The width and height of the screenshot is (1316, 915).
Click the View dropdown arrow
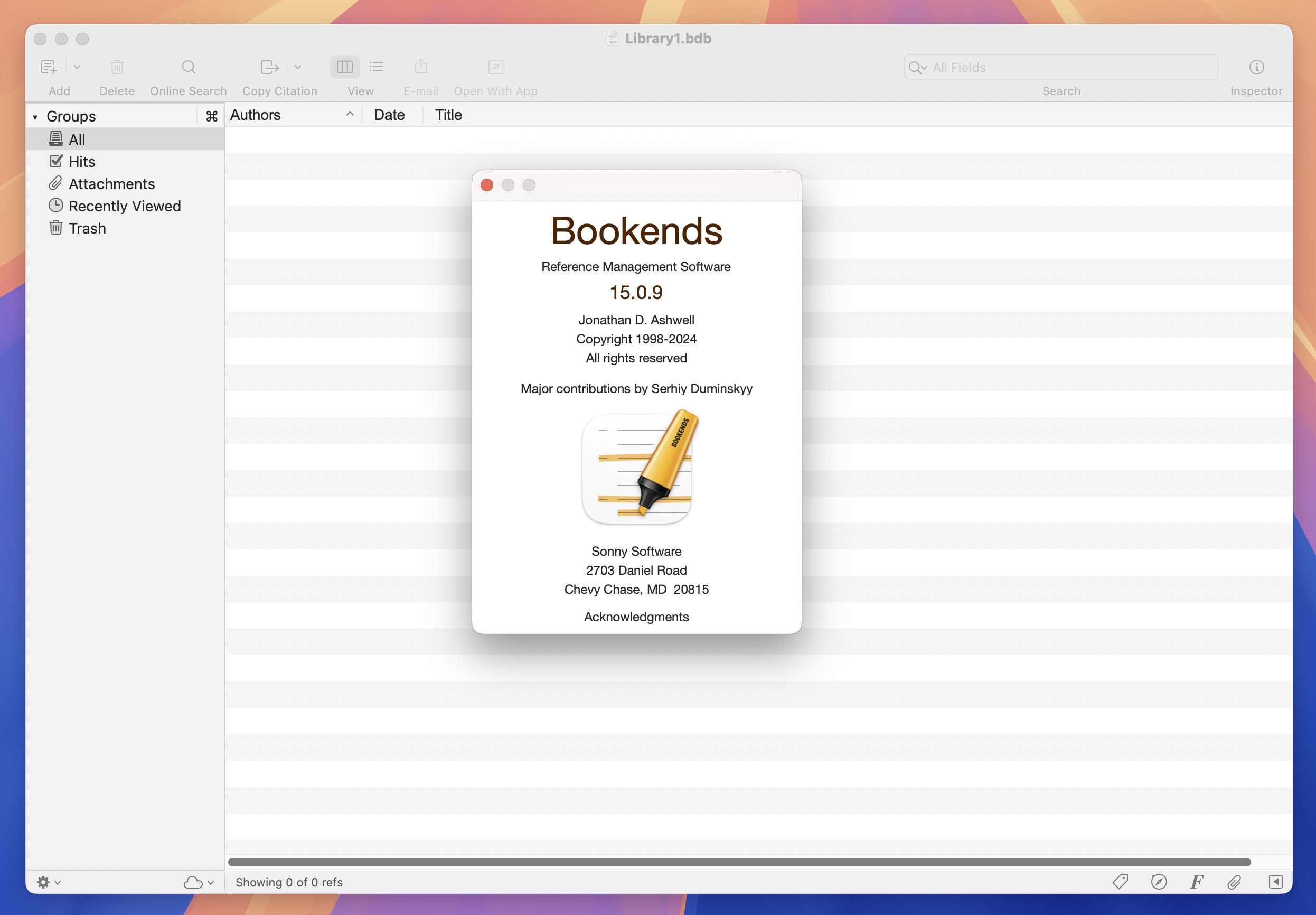(378, 67)
